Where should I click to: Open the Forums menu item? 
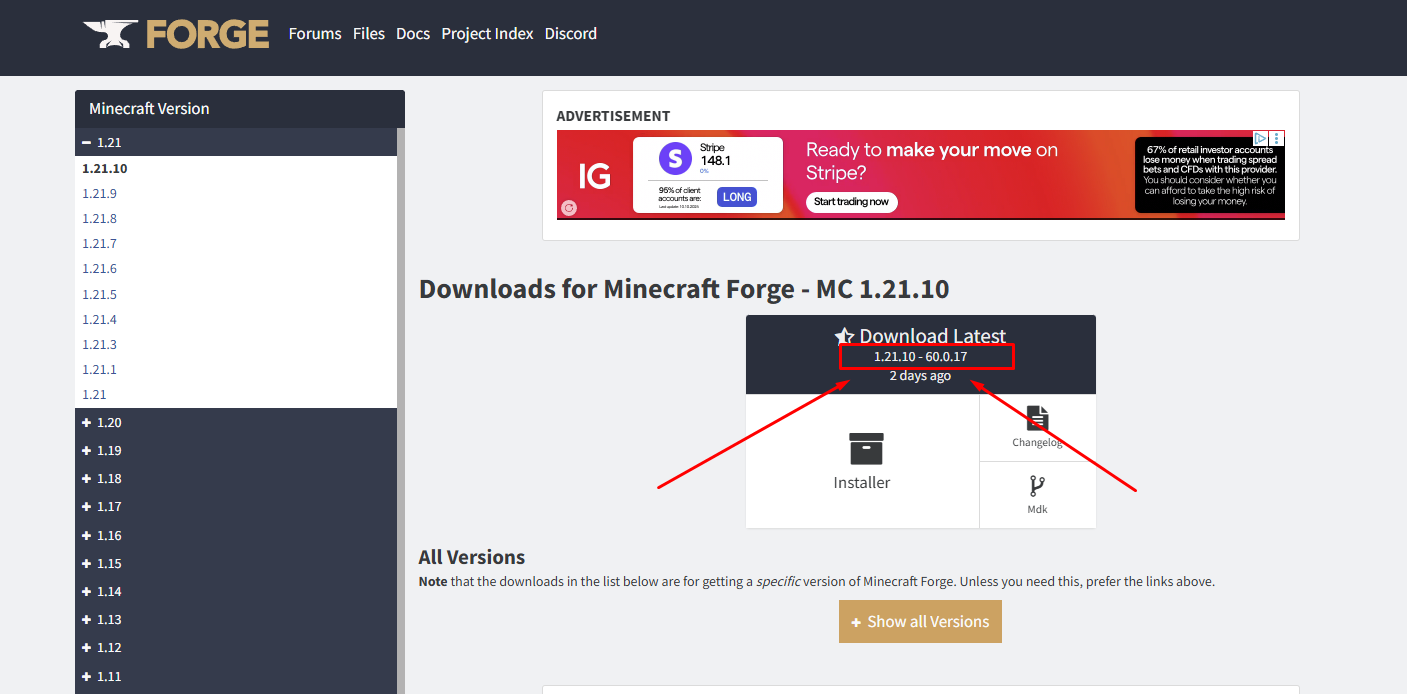click(315, 34)
